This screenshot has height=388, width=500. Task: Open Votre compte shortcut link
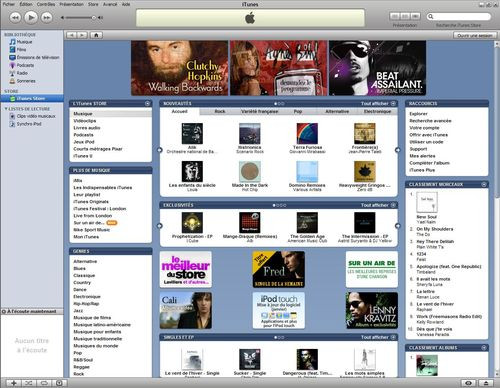[424, 128]
